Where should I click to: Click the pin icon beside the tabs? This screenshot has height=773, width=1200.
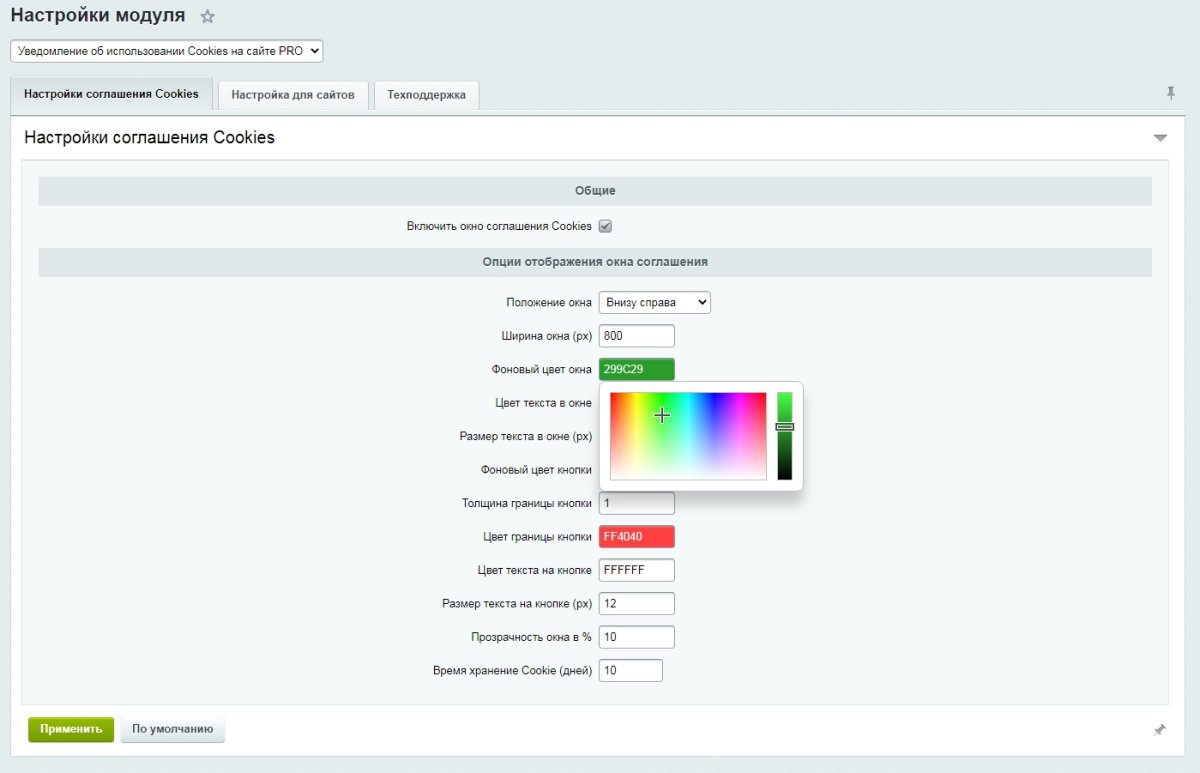(x=1170, y=93)
